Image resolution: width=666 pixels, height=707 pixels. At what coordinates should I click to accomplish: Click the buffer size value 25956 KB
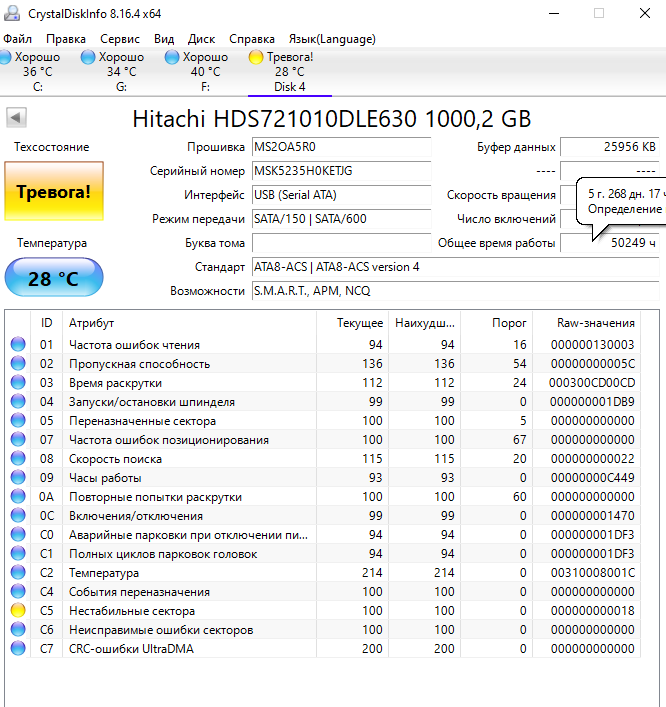[x=610, y=147]
